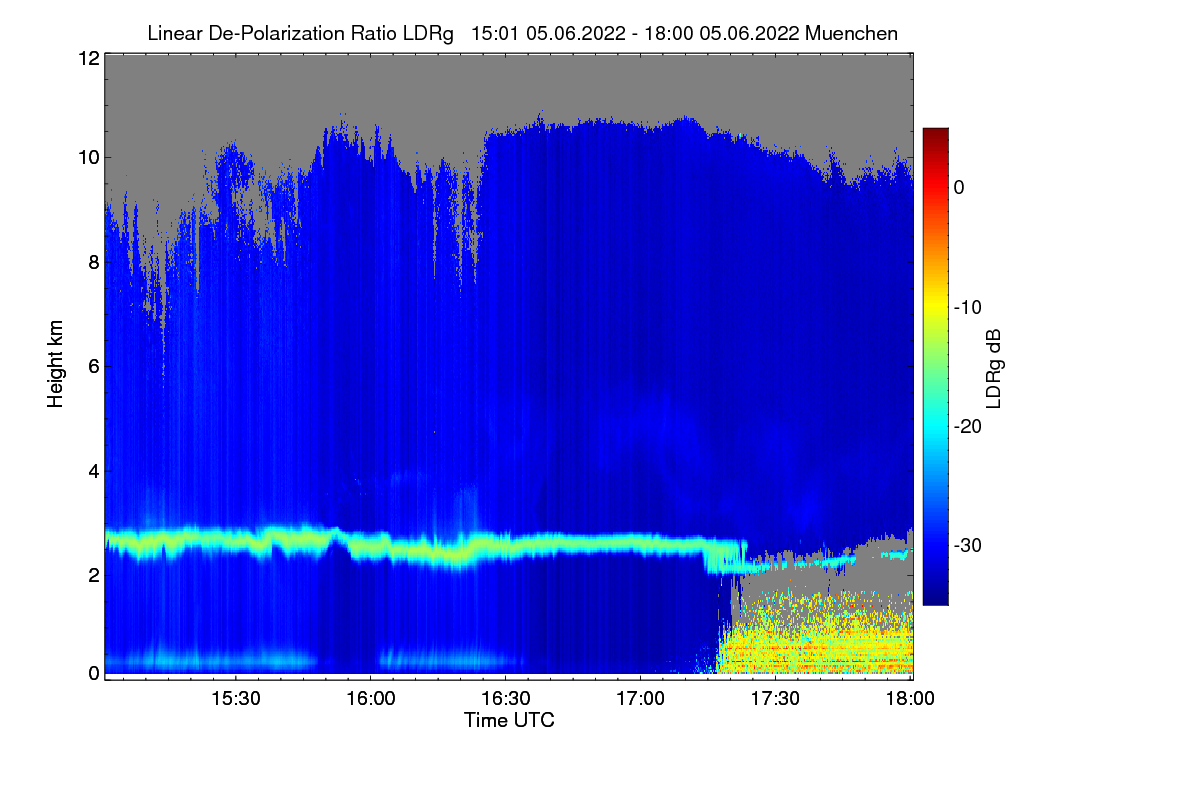
Task: Click the plot title text
Action: [x=522, y=33]
